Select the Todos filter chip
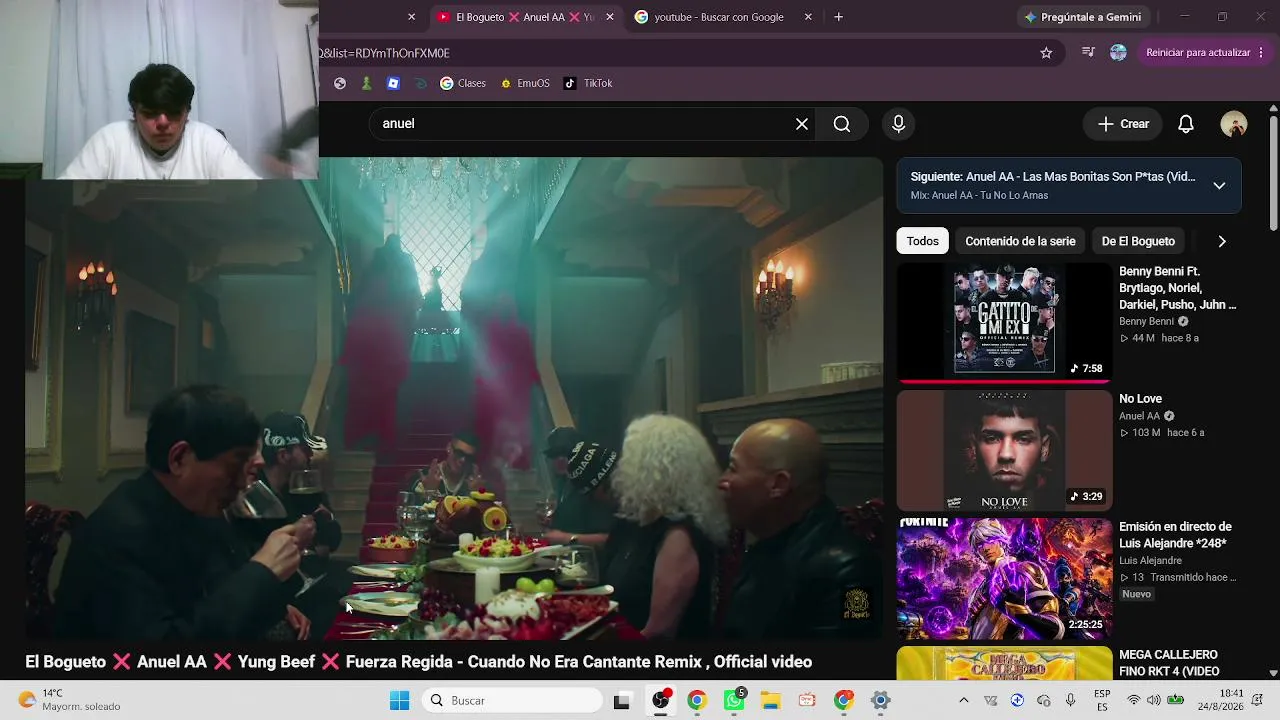 [922, 241]
